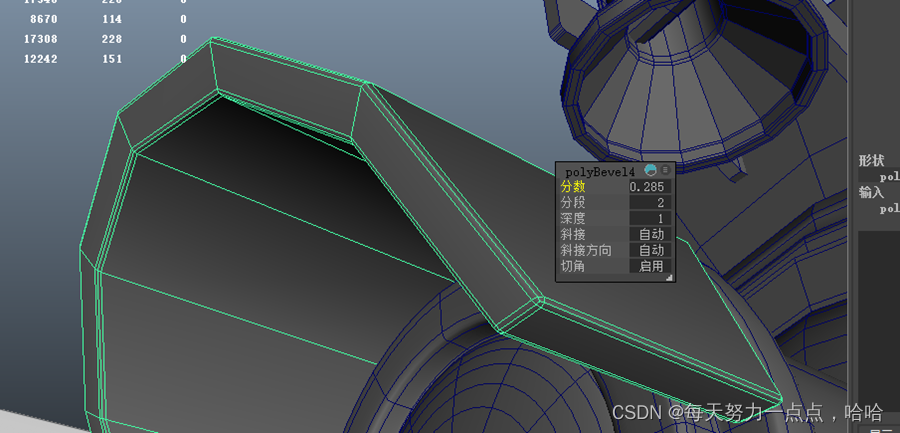Viewport: 900px width, 433px height.
Task: Open the 斜接 dropdown set to 自动
Action: [650, 234]
